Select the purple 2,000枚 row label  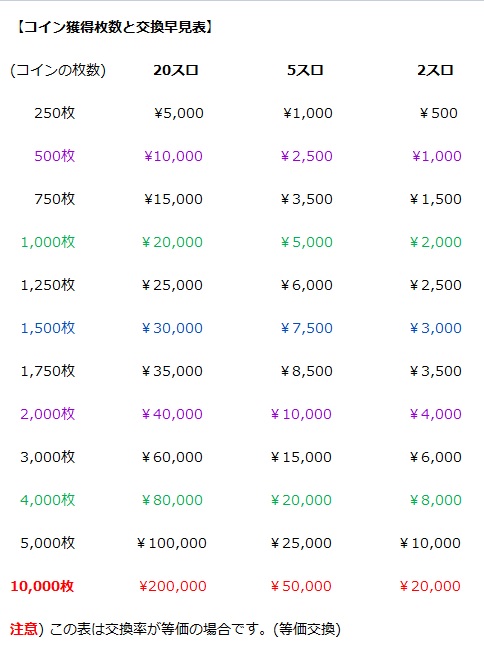(48, 414)
